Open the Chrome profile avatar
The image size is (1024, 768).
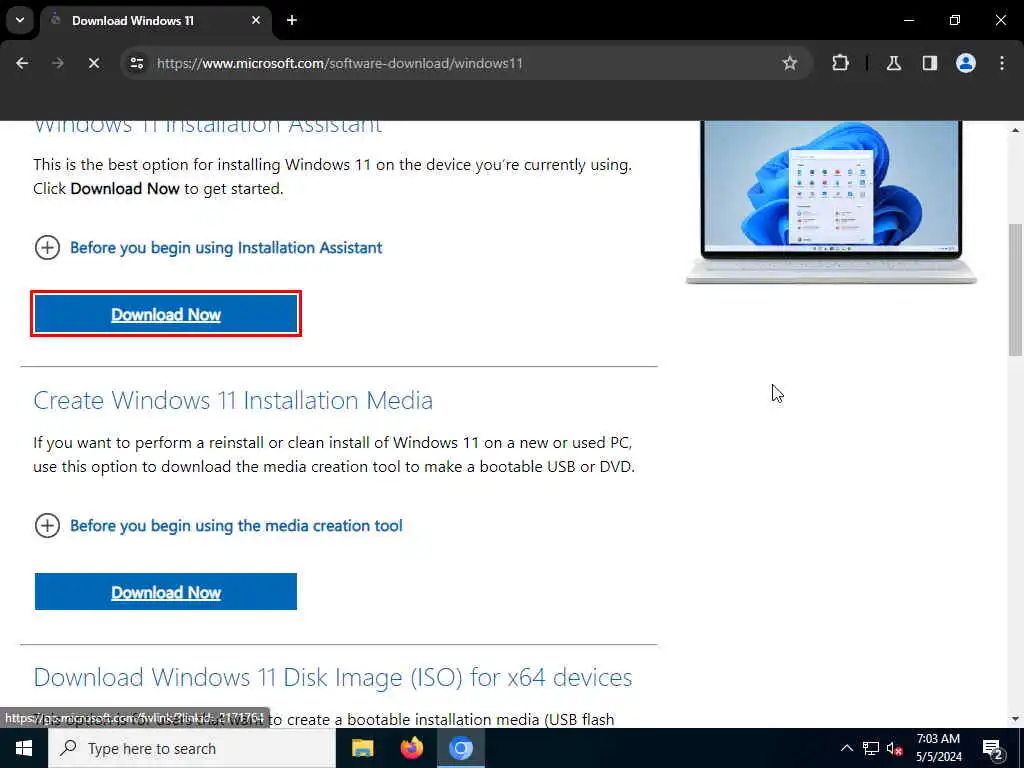coord(966,63)
